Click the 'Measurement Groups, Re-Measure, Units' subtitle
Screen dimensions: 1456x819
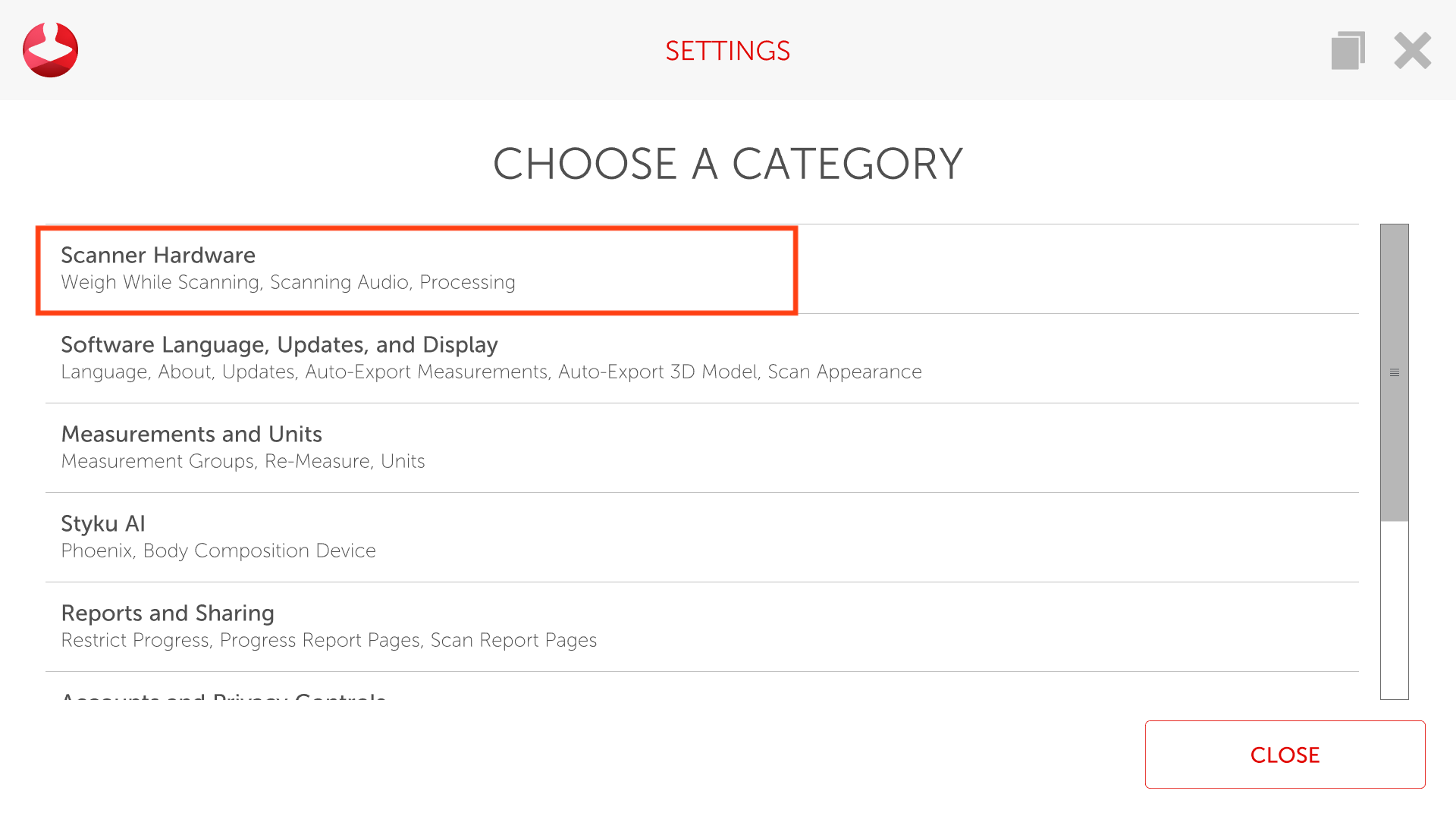(x=243, y=462)
